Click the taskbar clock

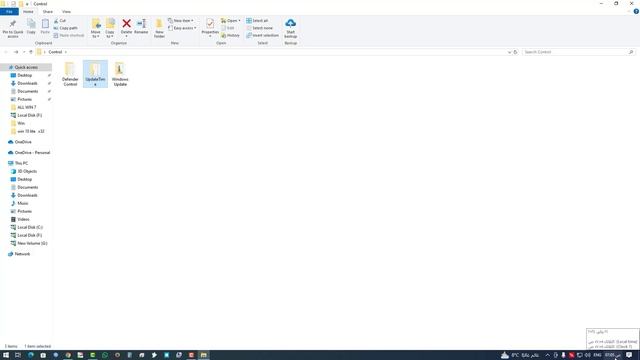[612, 355]
